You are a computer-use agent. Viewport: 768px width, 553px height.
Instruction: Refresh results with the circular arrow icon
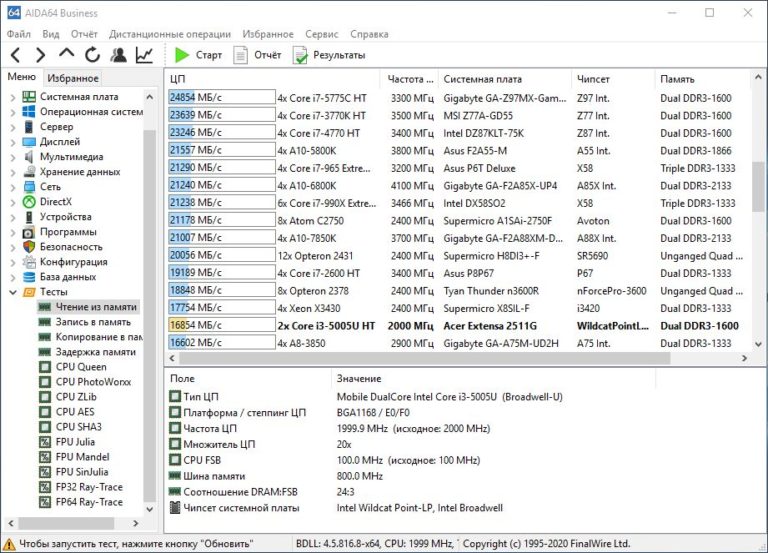93,55
